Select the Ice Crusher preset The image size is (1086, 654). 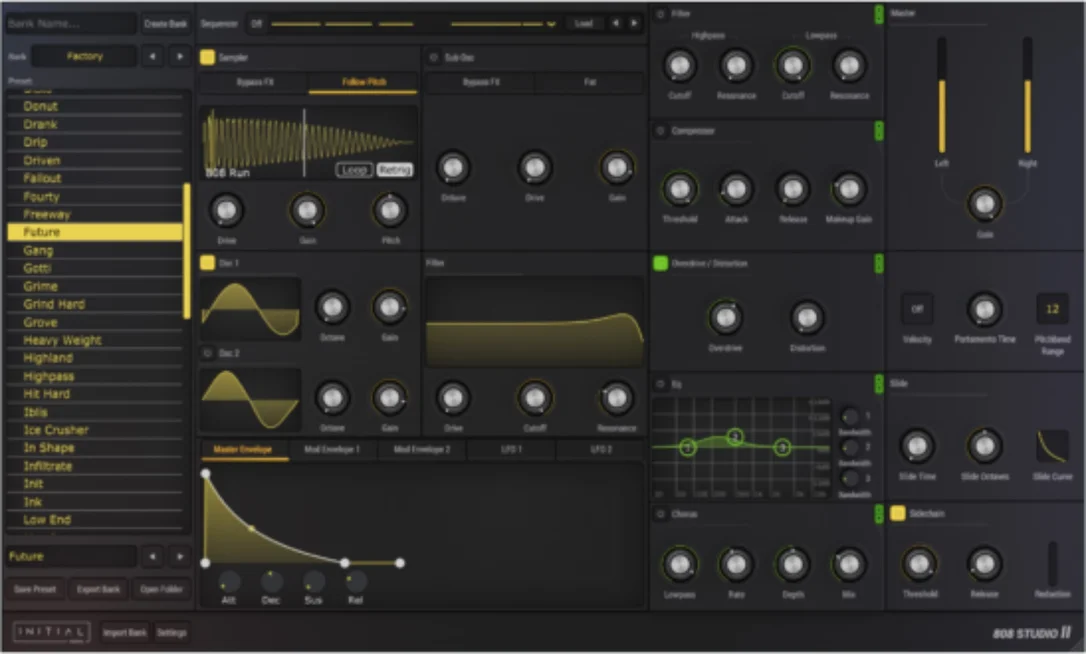pos(95,430)
